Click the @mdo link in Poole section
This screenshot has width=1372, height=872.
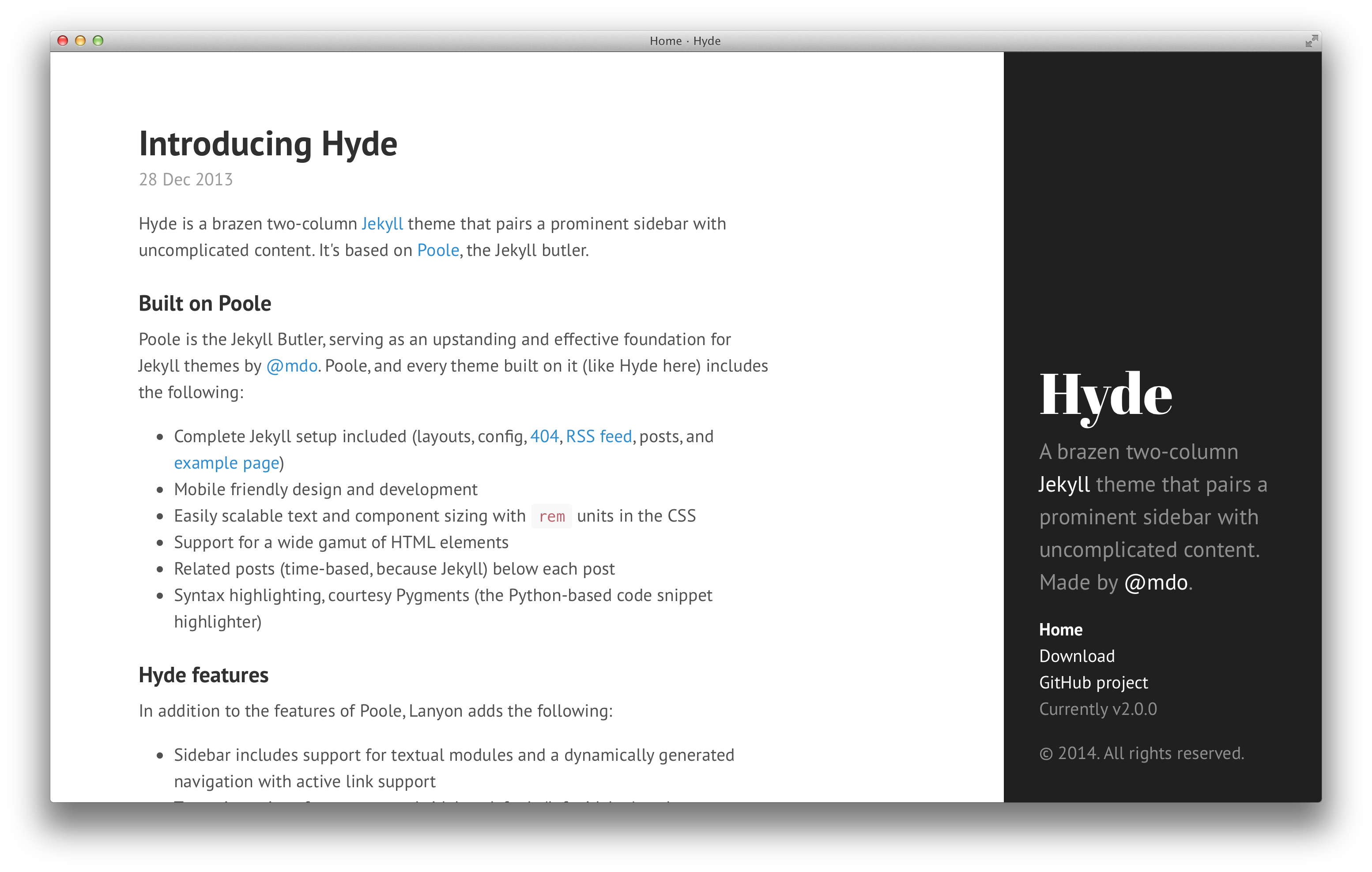pos(292,366)
